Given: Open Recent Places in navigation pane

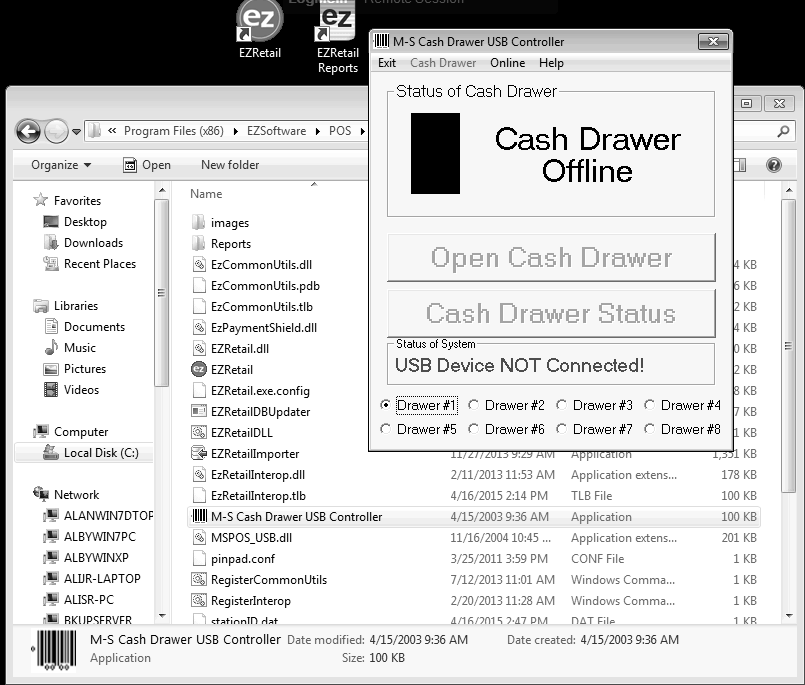Looking at the screenshot, I should (90, 264).
